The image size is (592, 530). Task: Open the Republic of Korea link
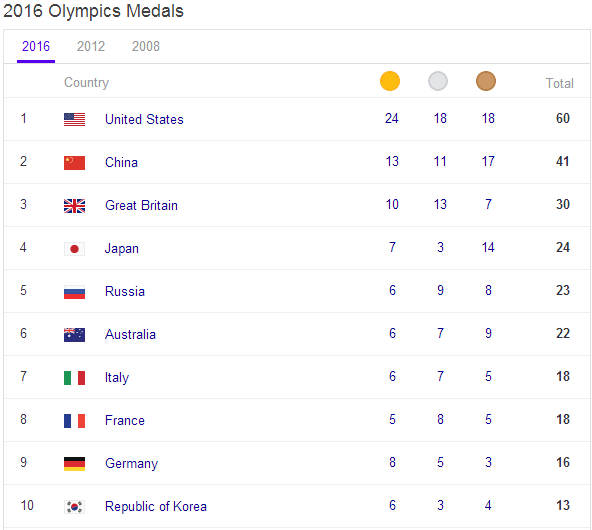pyautogui.click(x=156, y=506)
